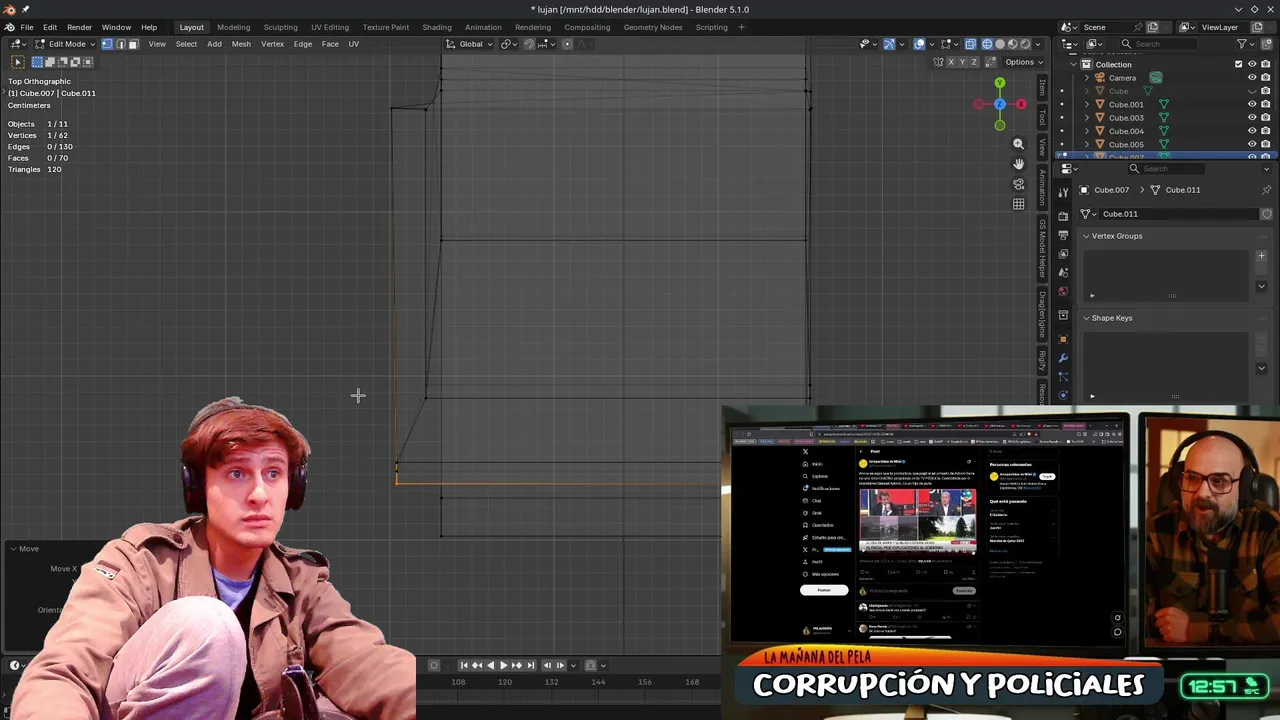The image size is (1280, 720).
Task: Collapse Shape Keys panel
Action: click(1086, 318)
